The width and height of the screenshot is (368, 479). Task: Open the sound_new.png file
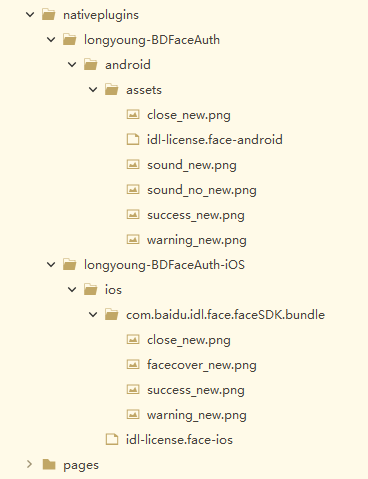tap(192, 165)
